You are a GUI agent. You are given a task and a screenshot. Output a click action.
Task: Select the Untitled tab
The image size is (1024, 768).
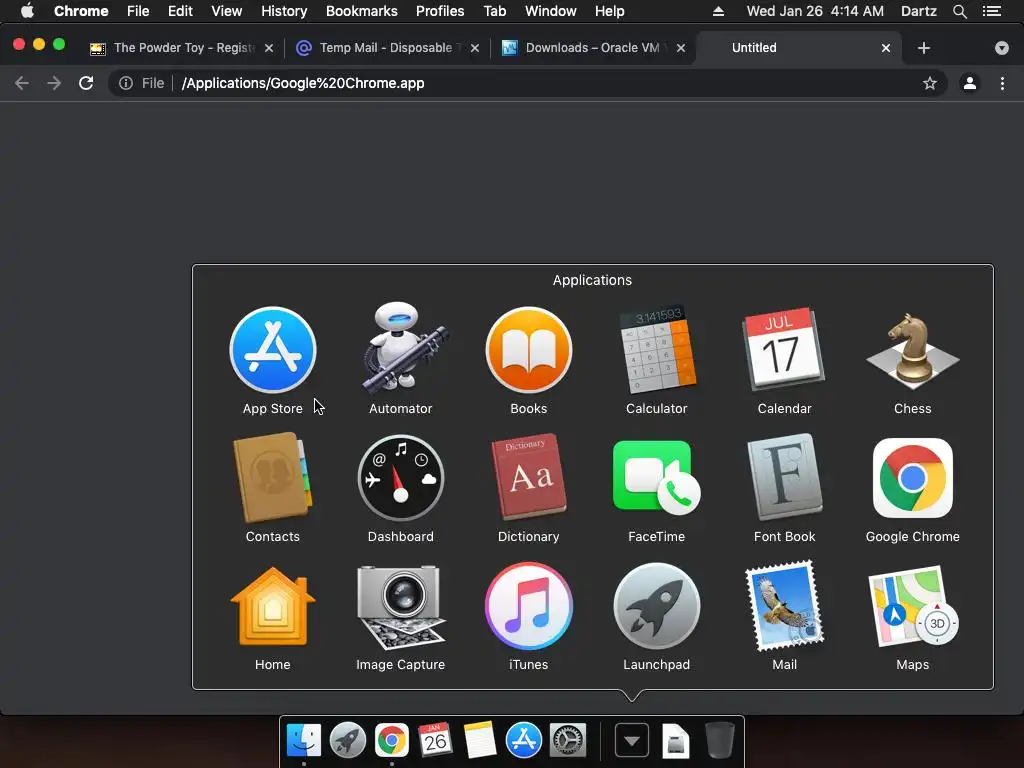(799, 48)
